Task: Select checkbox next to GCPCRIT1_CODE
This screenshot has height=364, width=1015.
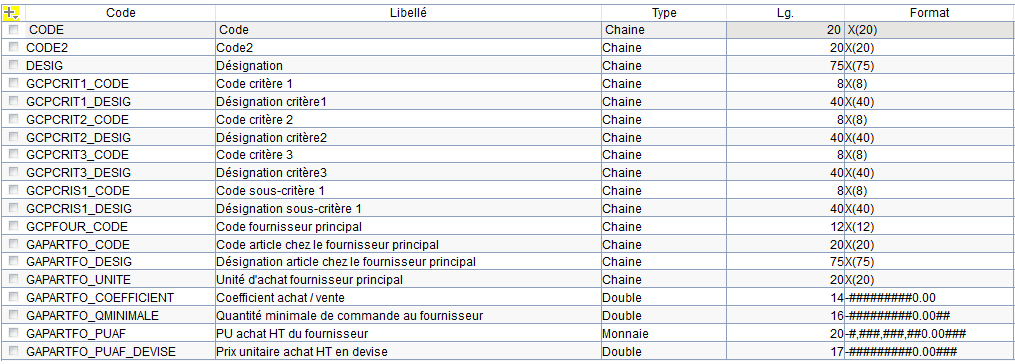Action: (x=14, y=84)
